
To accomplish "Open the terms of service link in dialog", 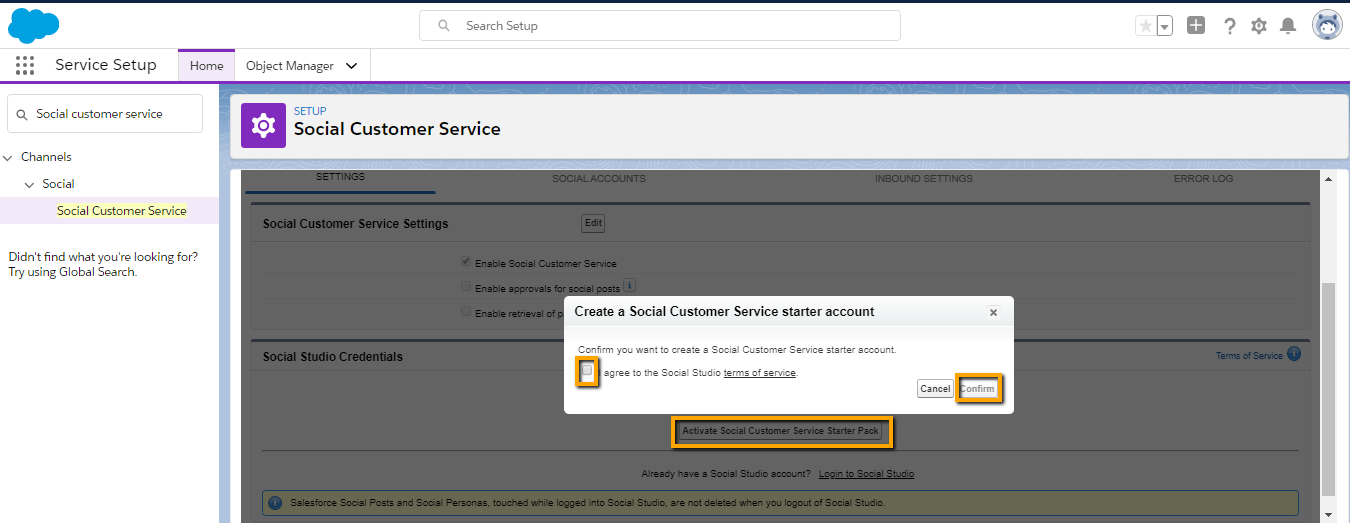I will (x=759, y=373).
